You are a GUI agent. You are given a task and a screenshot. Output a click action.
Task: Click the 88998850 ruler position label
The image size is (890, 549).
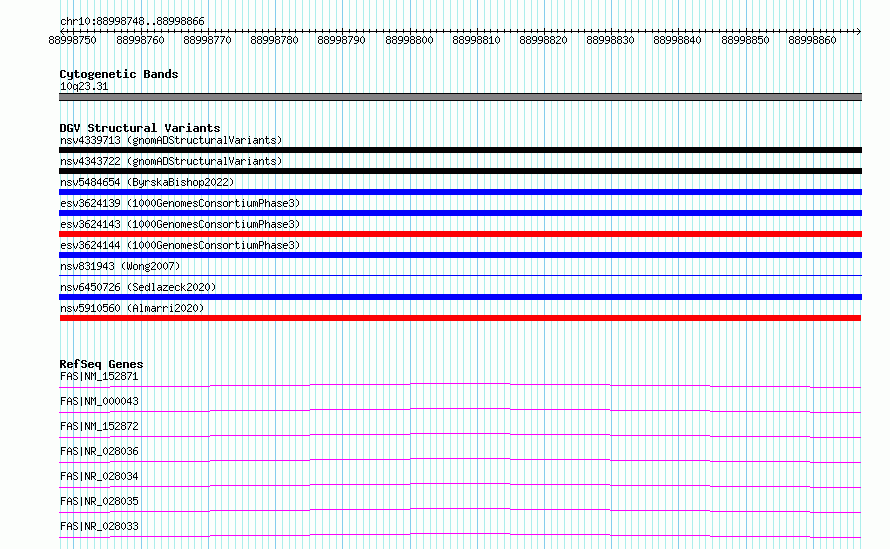coord(745,40)
